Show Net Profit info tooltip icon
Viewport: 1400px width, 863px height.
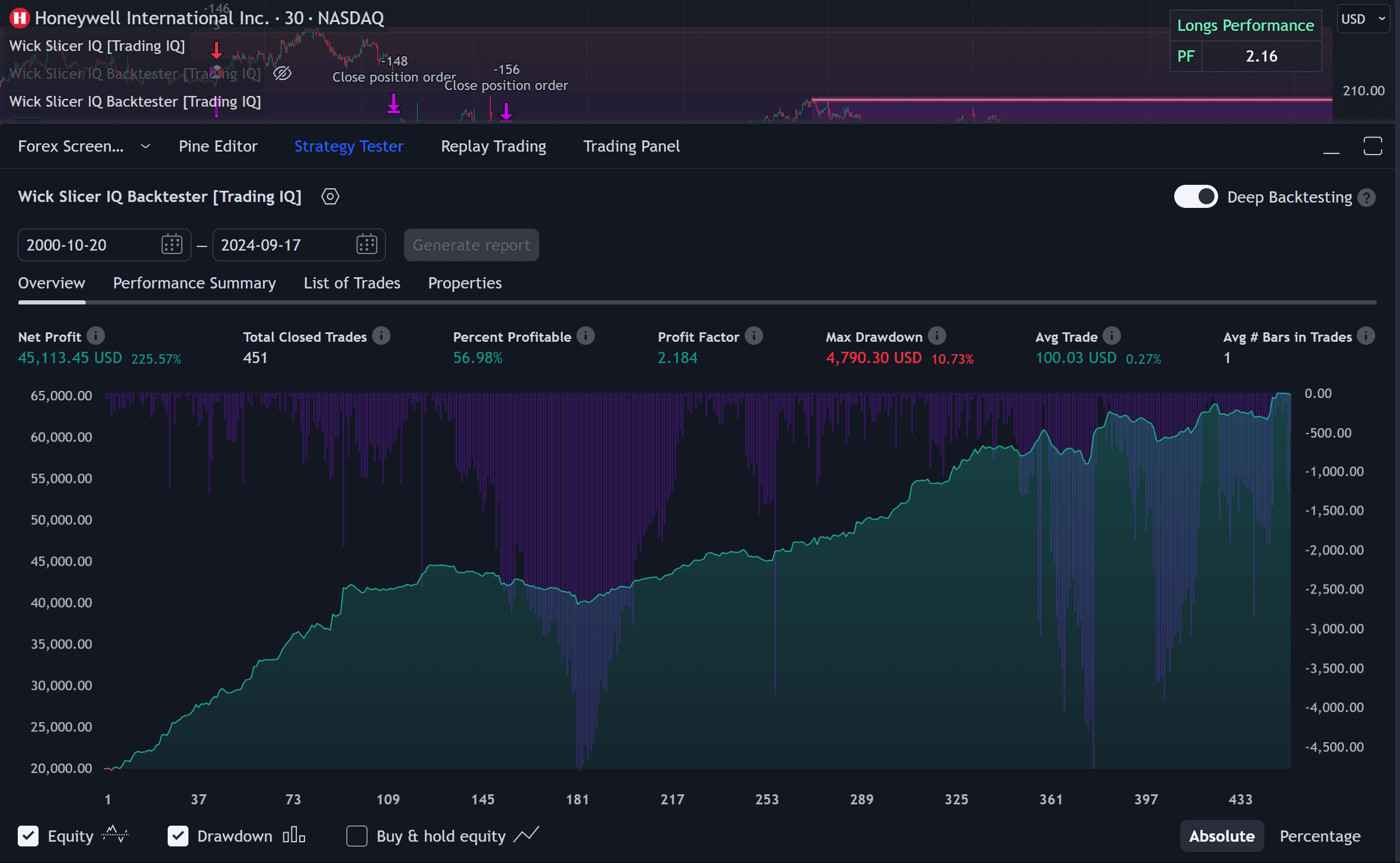pos(95,336)
